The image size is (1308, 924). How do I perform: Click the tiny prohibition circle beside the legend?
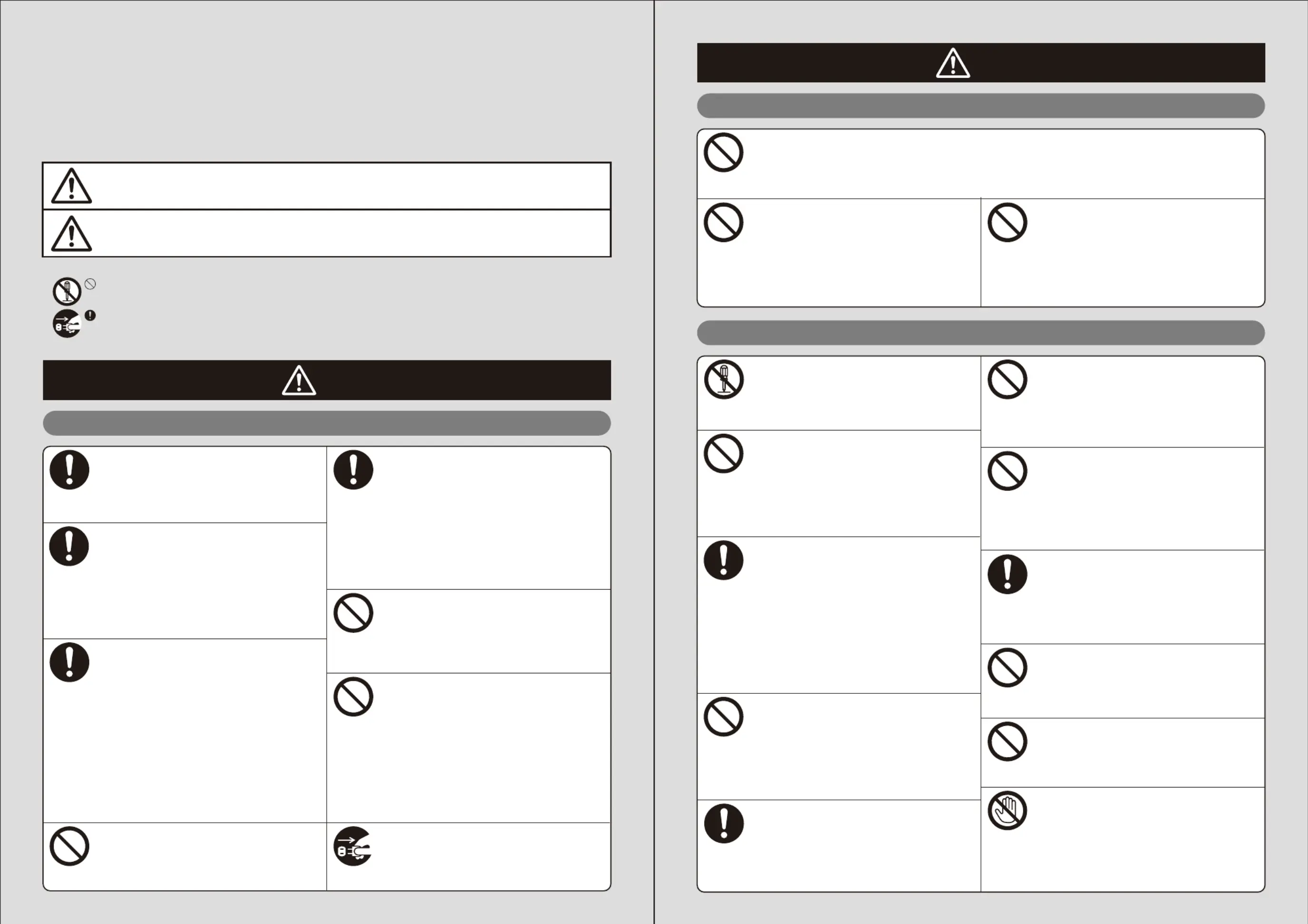pos(90,284)
